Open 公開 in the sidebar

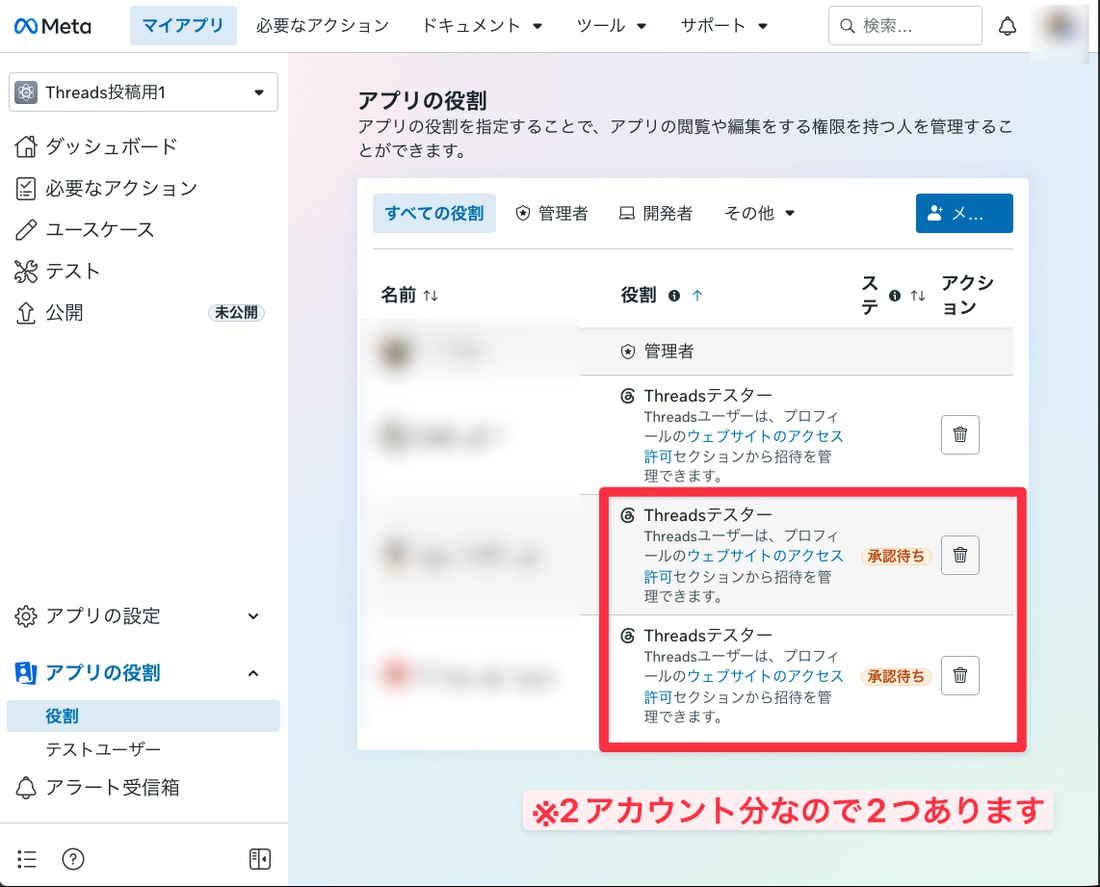(x=65, y=312)
